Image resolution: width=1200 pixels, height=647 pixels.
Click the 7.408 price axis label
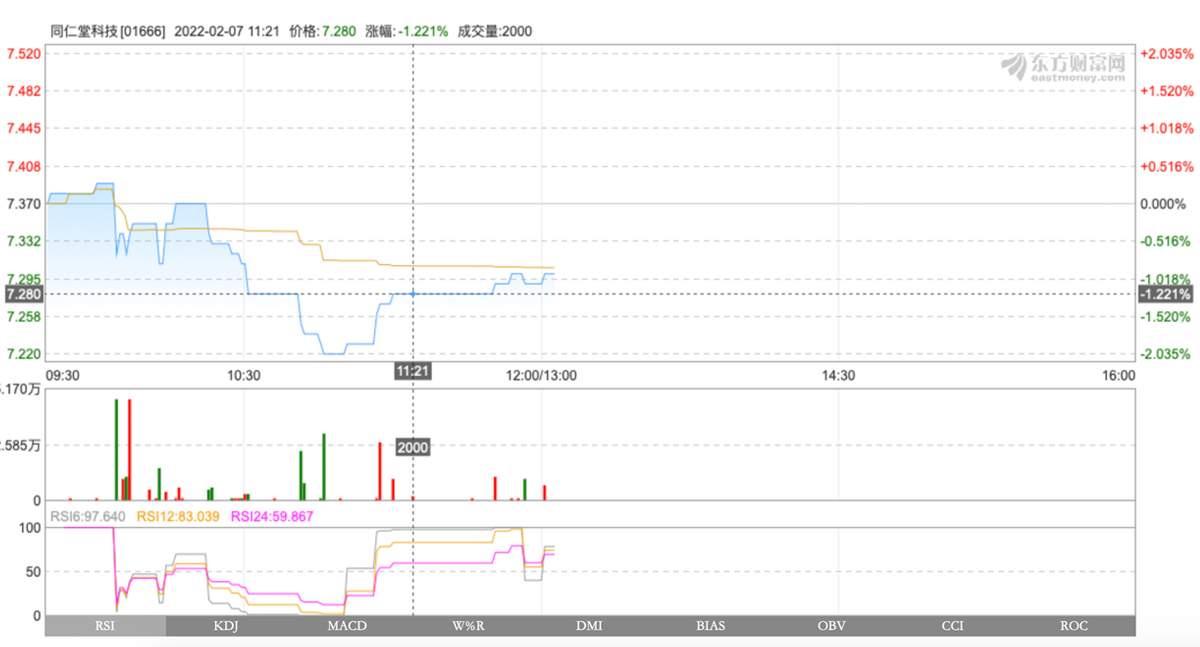[x=24, y=166]
